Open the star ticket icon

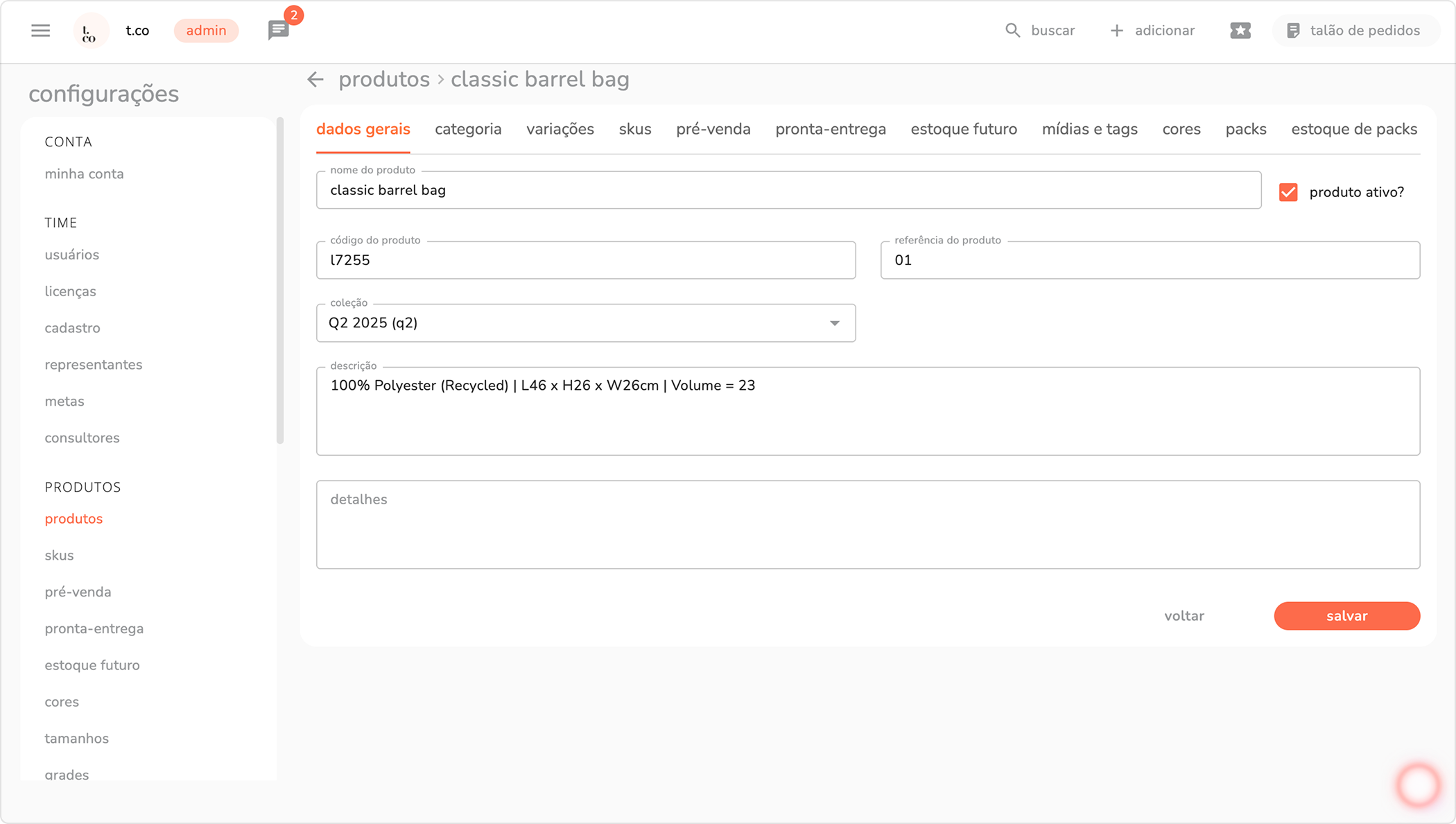point(1240,31)
